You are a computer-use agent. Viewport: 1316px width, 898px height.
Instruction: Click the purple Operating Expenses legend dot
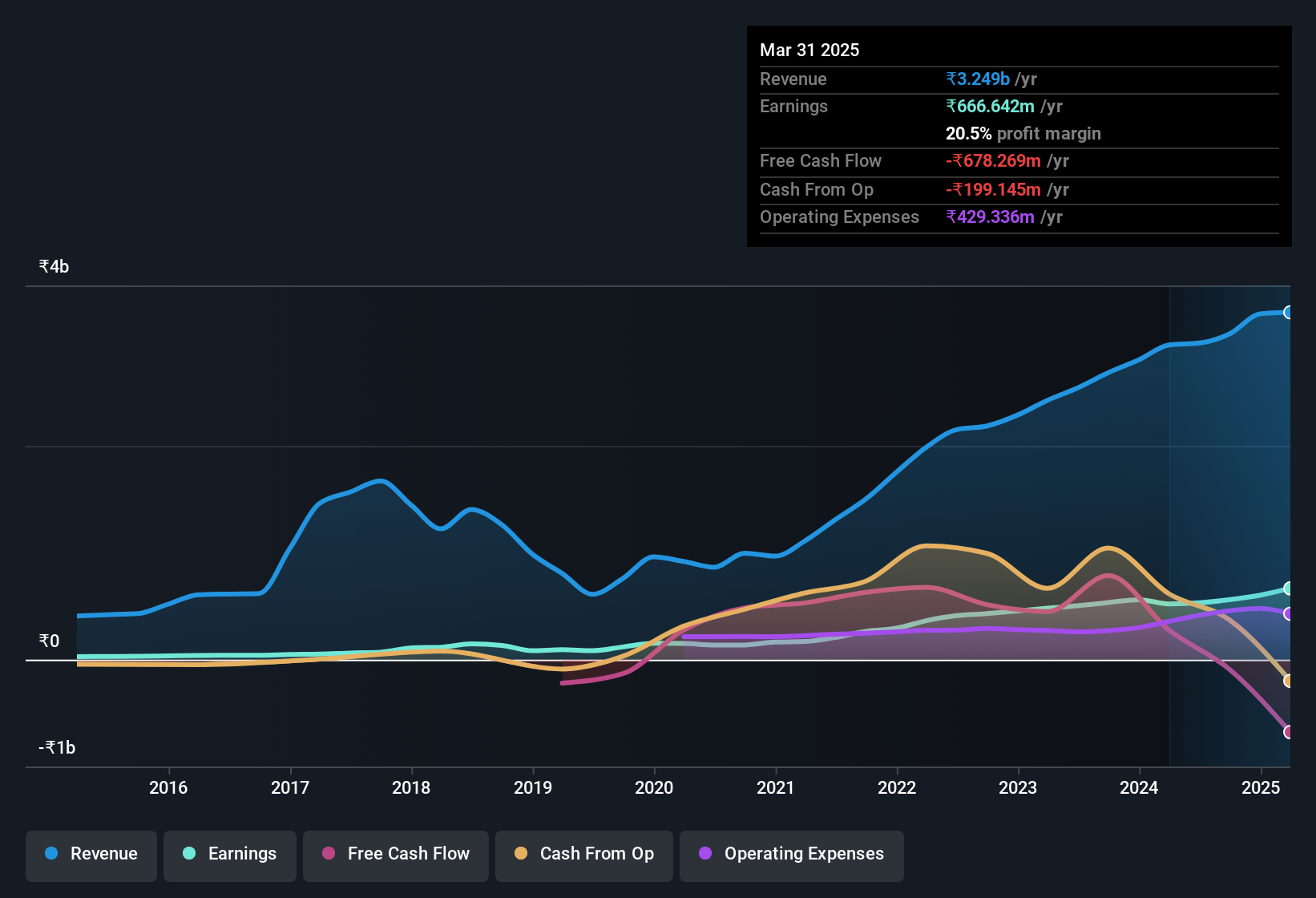(705, 854)
